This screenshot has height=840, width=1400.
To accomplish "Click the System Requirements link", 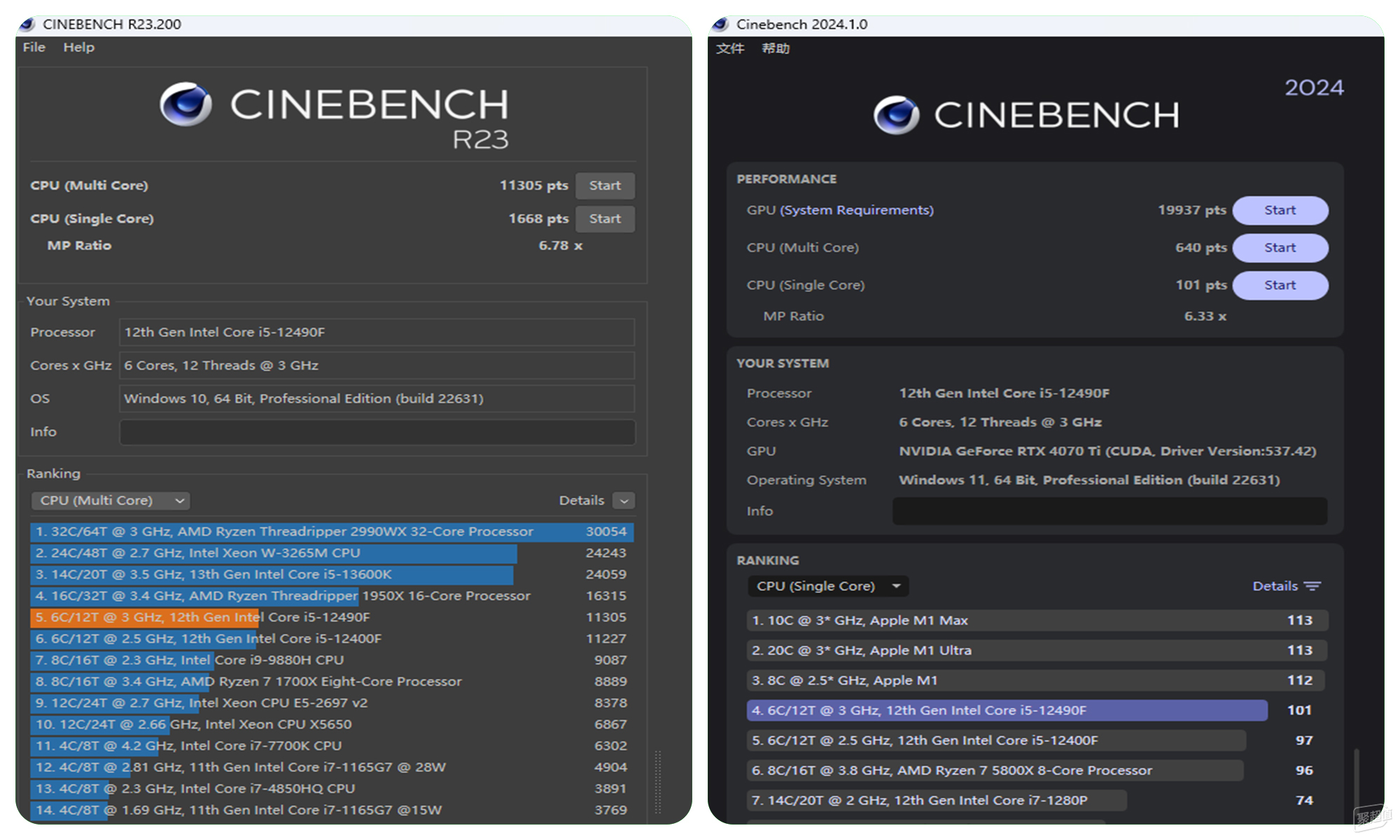I will (857, 210).
